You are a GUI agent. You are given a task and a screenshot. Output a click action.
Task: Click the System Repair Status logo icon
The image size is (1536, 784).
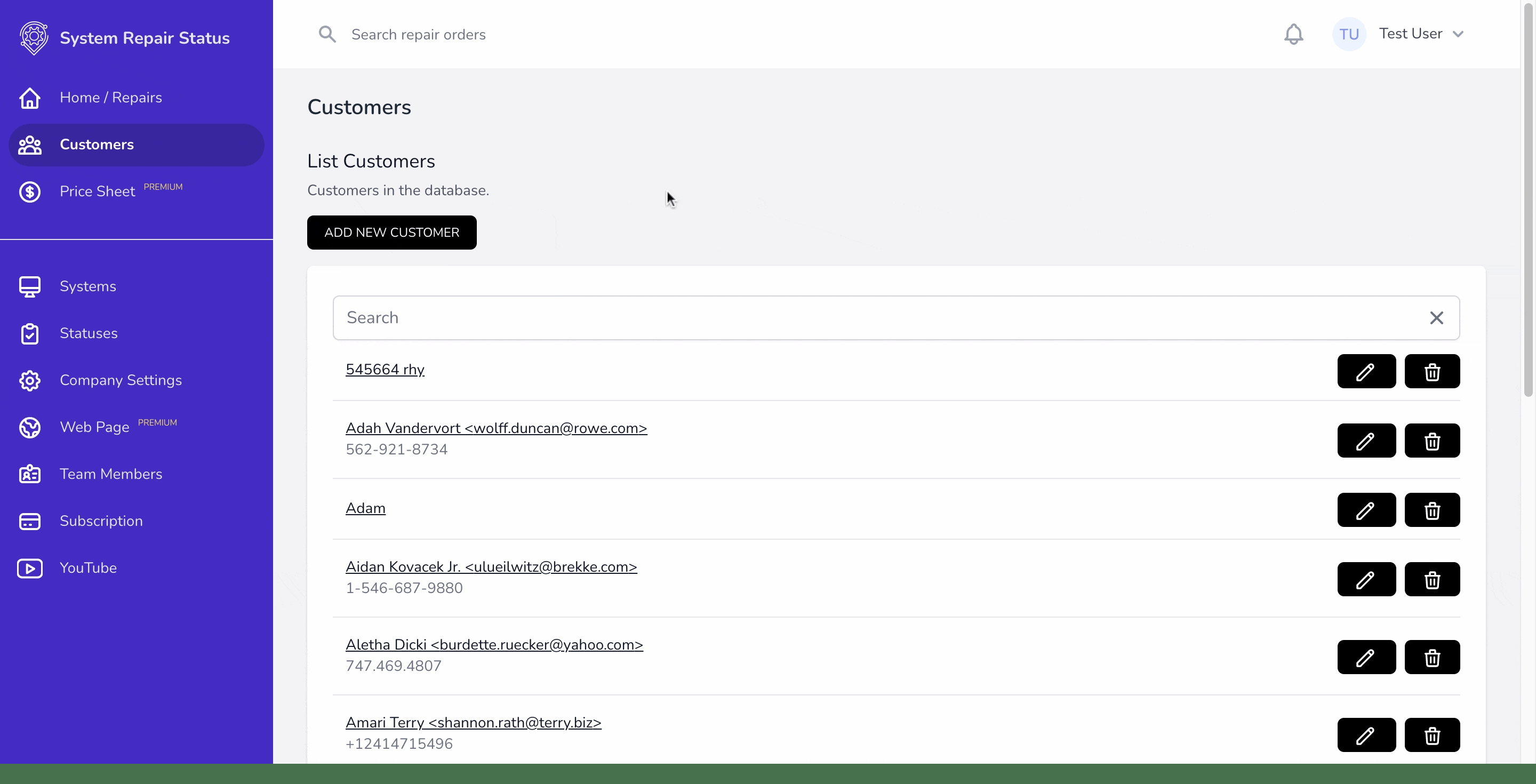[34, 38]
